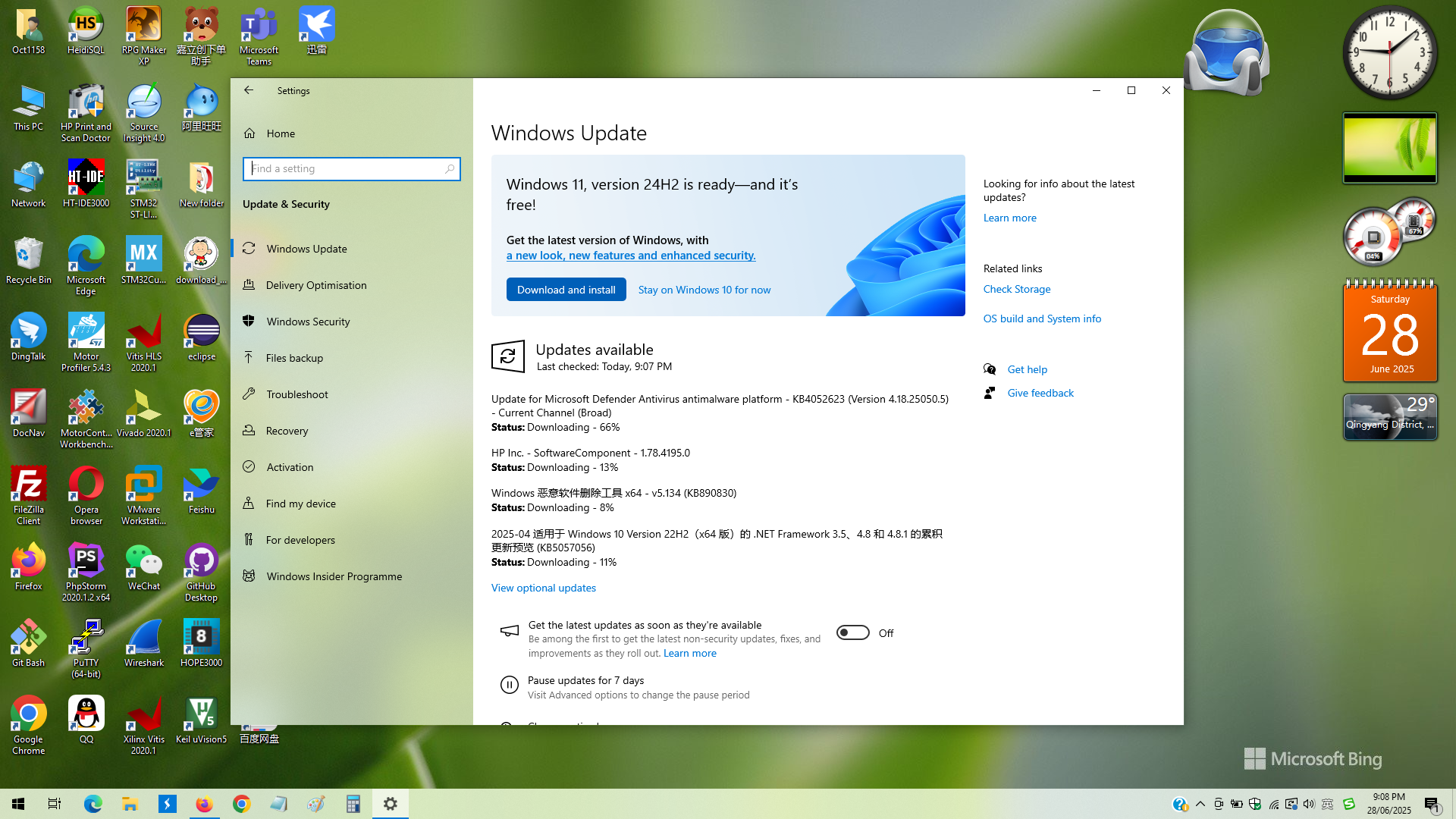Choose Stay on Windows 10 for now
Viewport: 1456px width, 819px height.
pyautogui.click(x=704, y=290)
